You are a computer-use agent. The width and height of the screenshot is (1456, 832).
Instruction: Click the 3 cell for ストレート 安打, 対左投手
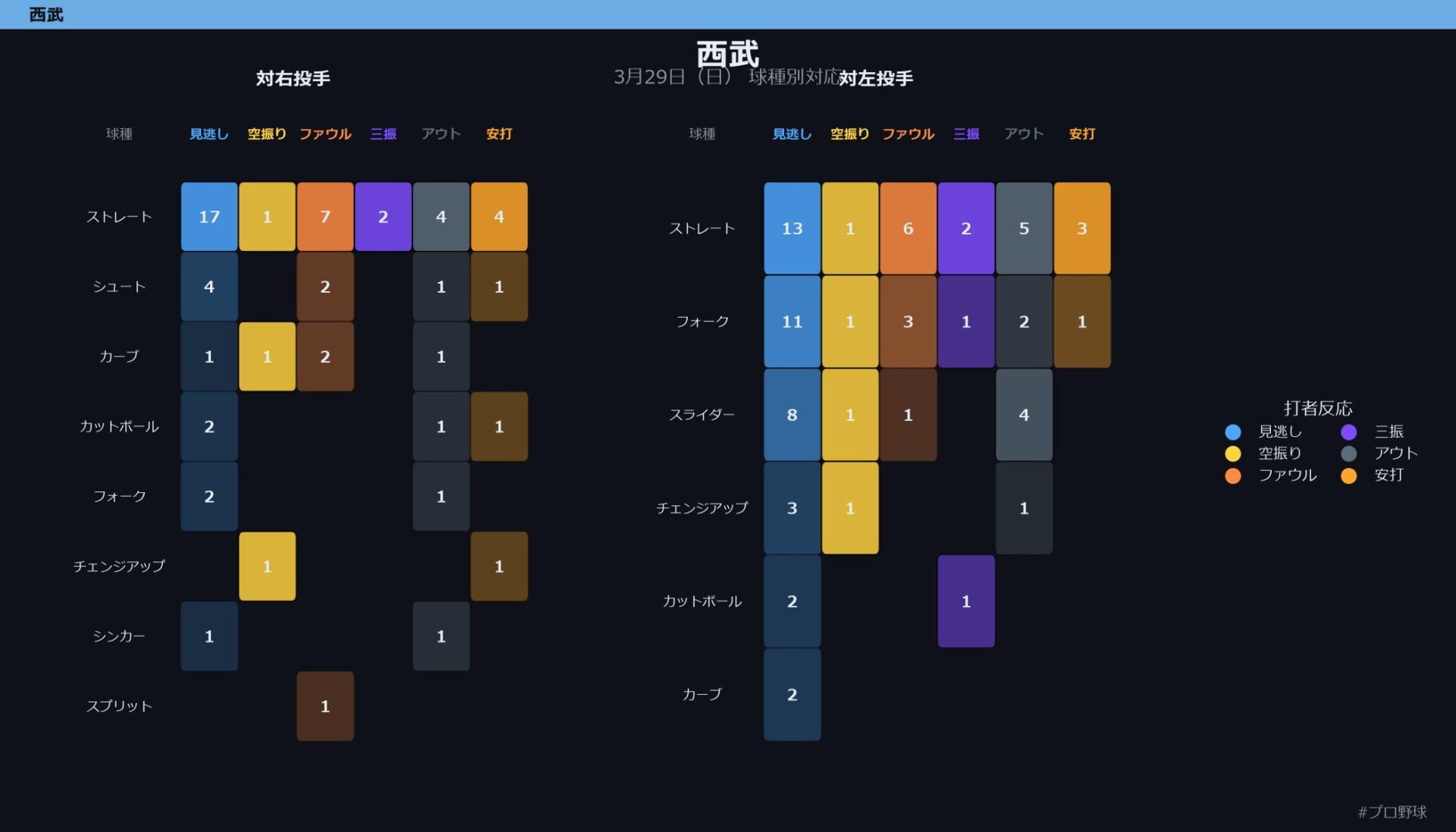point(1082,228)
